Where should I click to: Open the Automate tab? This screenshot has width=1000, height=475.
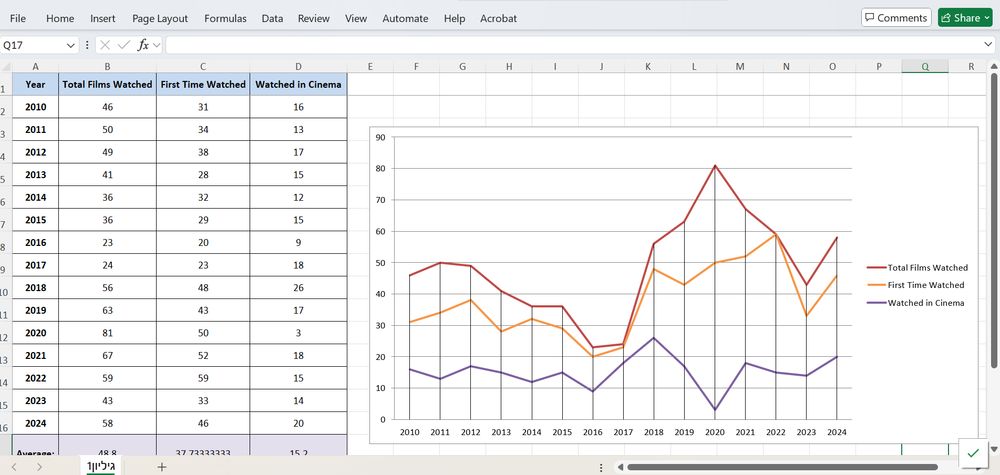[405, 18]
